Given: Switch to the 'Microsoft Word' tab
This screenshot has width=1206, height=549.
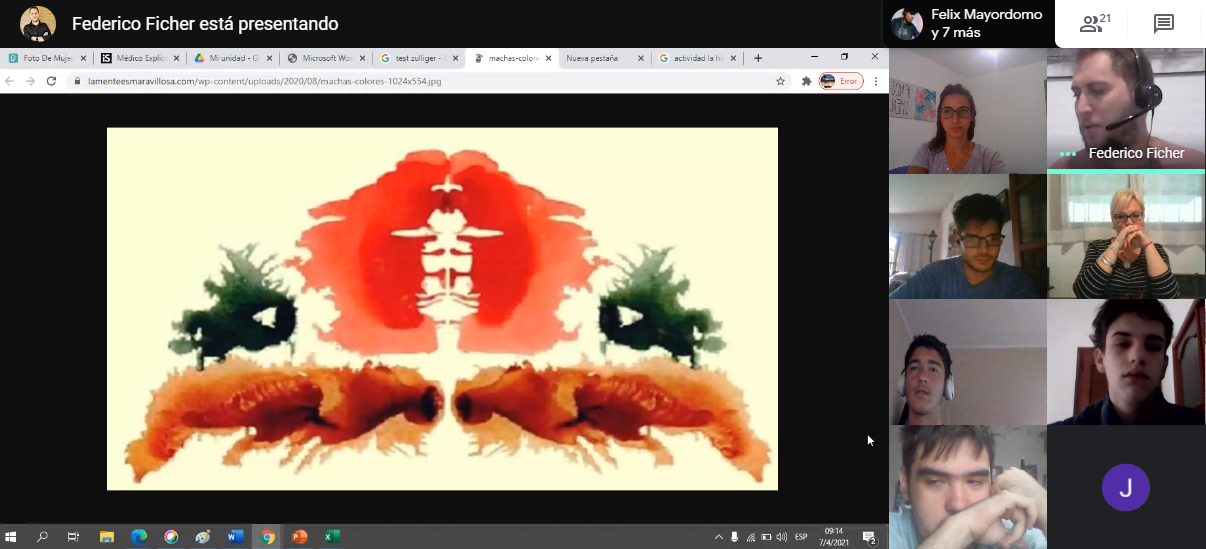Looking at the screenshot, I should [x=325, y=58].
